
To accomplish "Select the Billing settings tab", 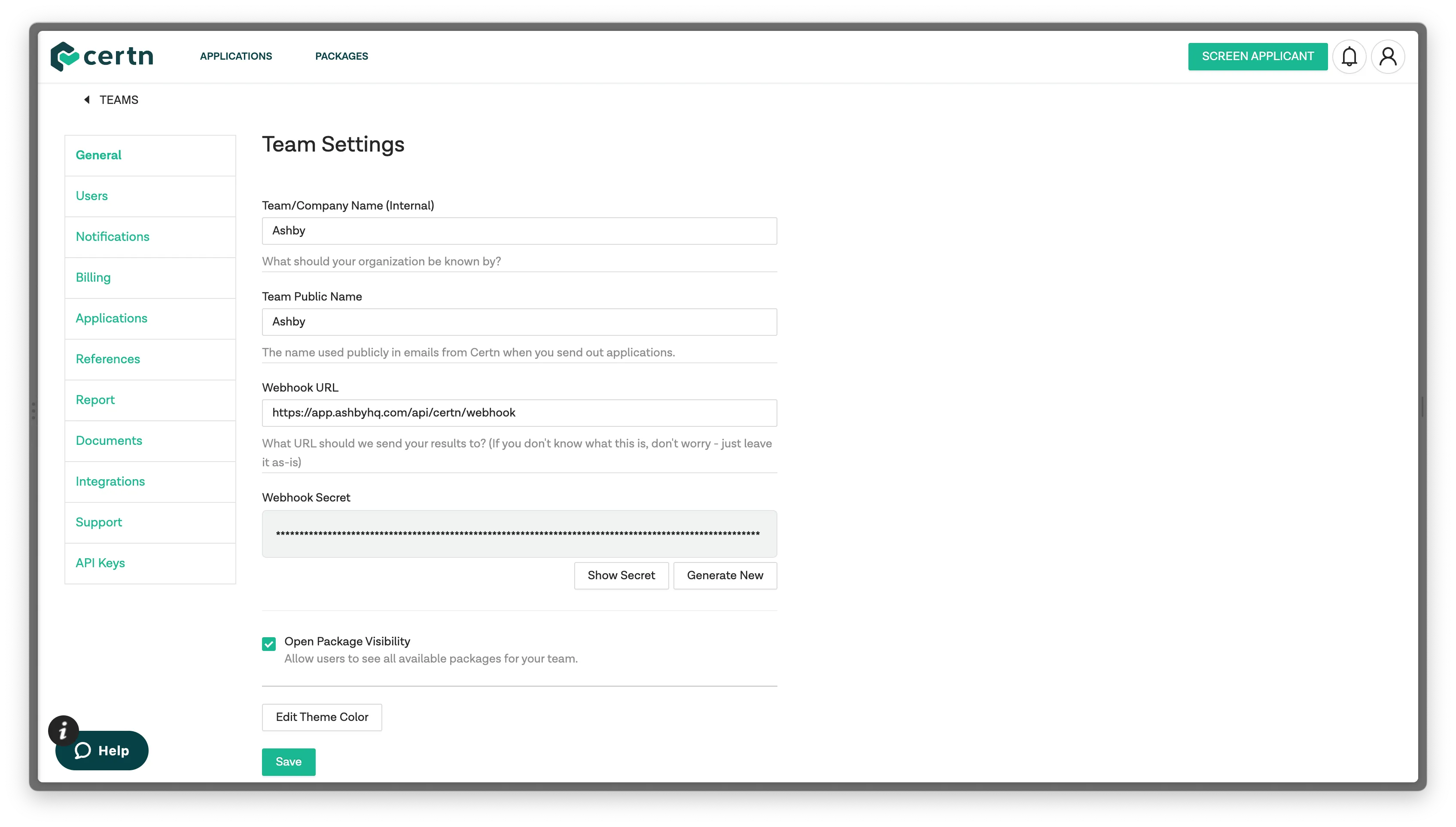I will pos(150,278).
